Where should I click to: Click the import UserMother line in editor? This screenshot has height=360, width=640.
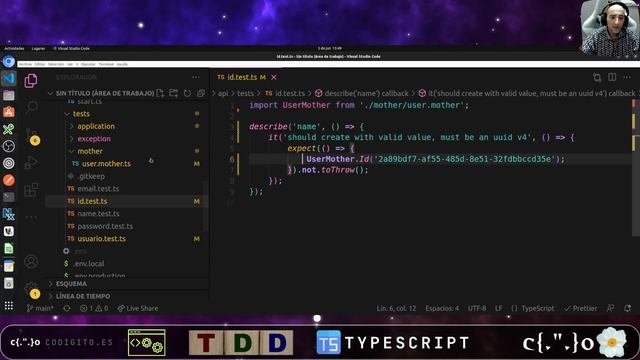click(359, 105)
